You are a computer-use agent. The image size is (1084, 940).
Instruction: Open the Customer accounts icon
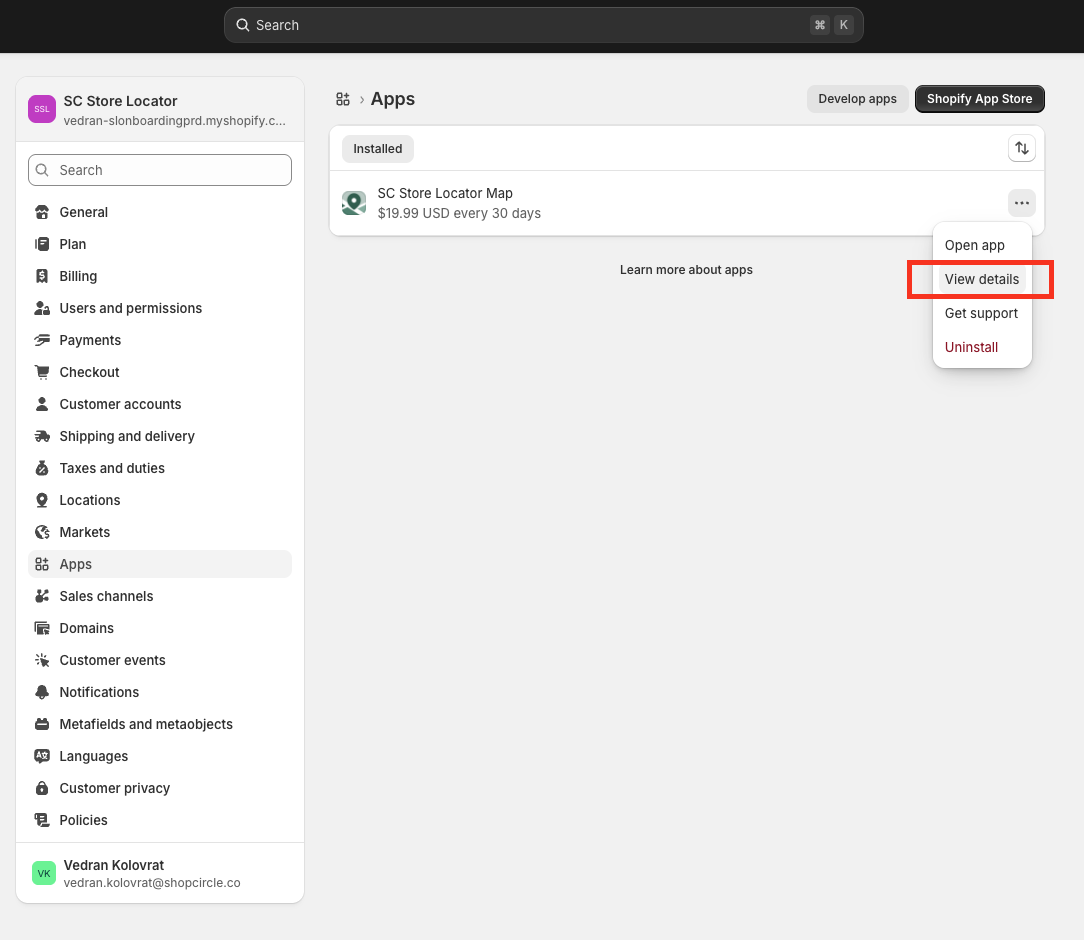(x=42, y=404)
